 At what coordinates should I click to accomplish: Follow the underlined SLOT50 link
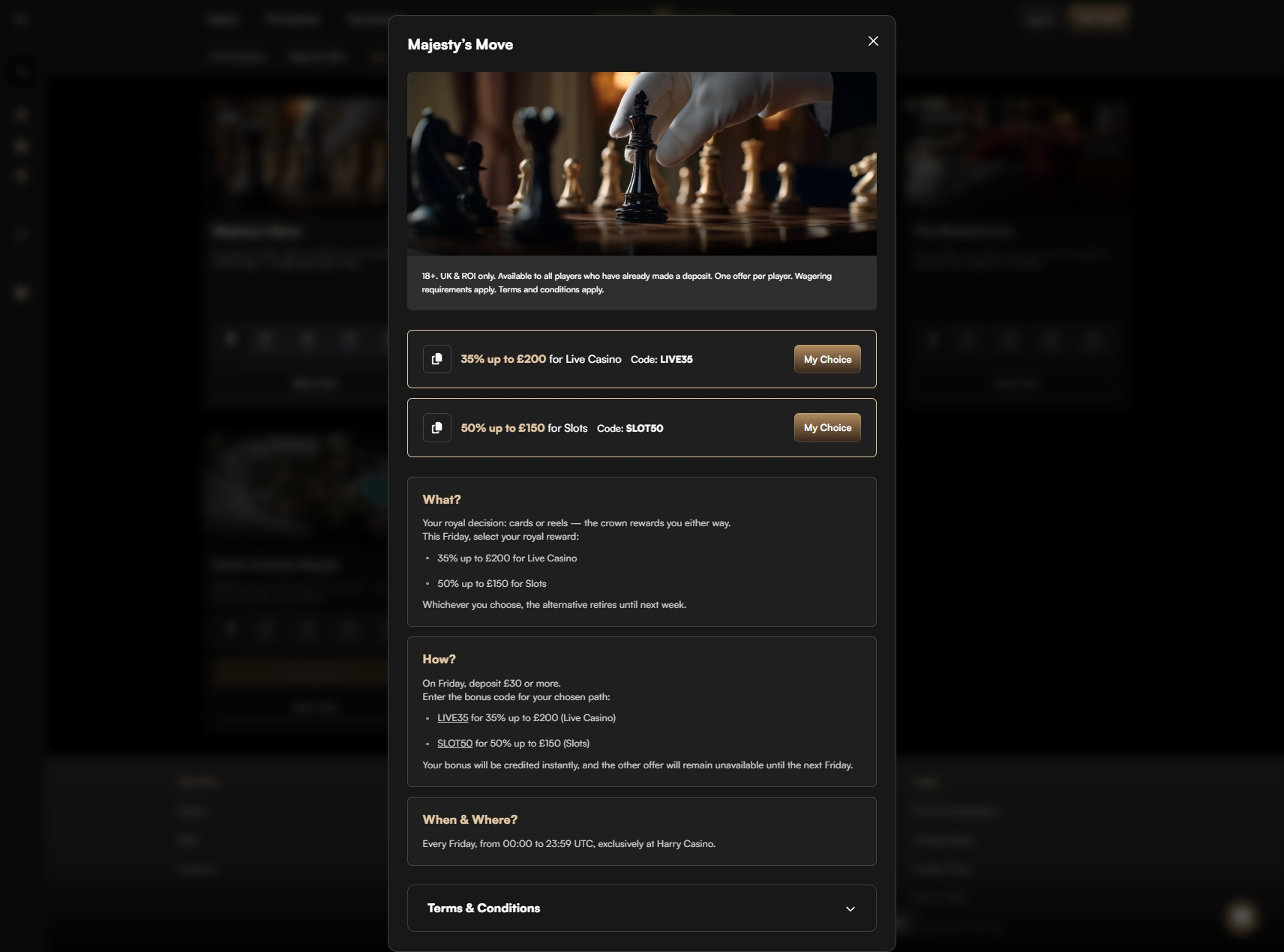click(454, 744)
